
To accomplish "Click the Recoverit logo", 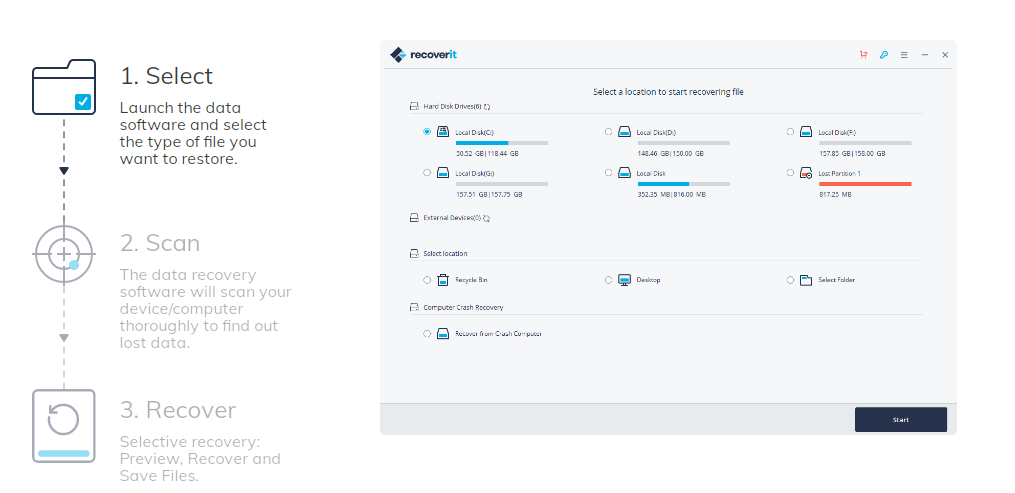I will (x=423, y=55).
